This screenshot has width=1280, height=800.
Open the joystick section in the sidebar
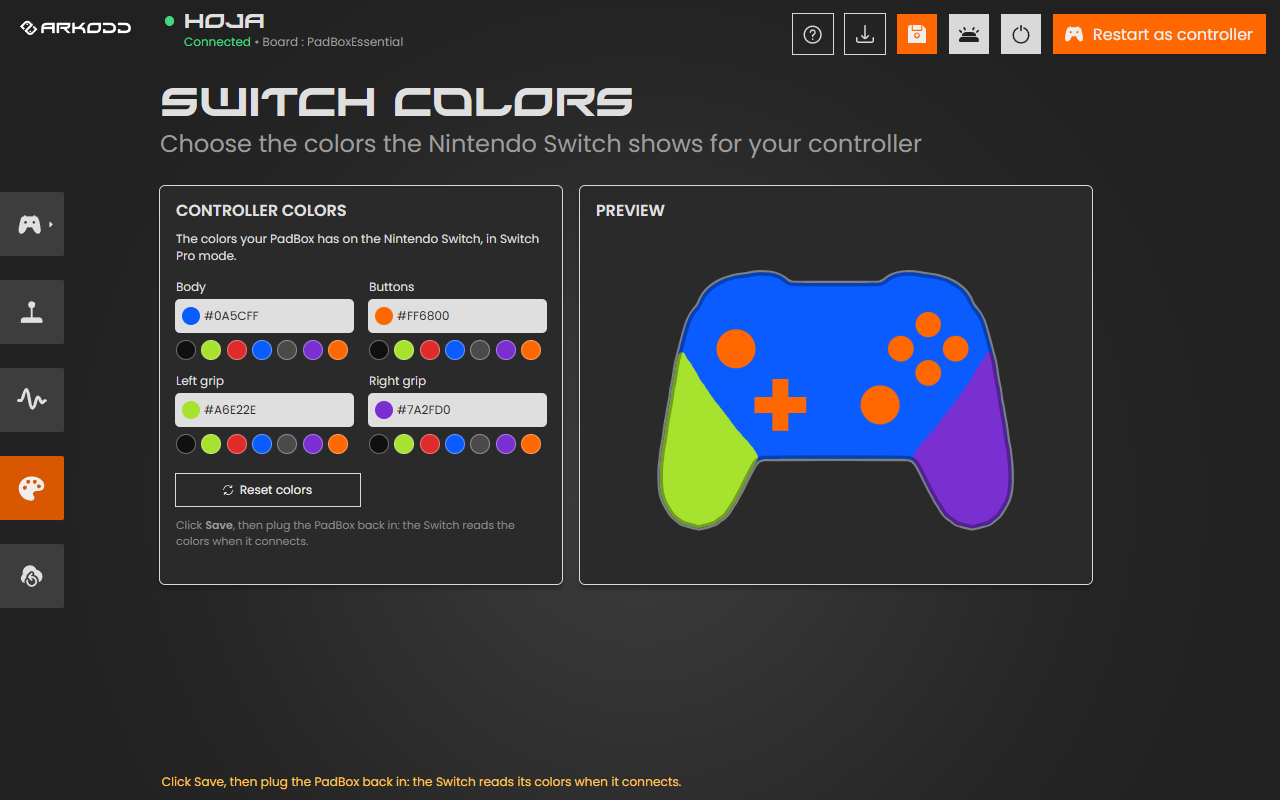[x=32, y=312]
